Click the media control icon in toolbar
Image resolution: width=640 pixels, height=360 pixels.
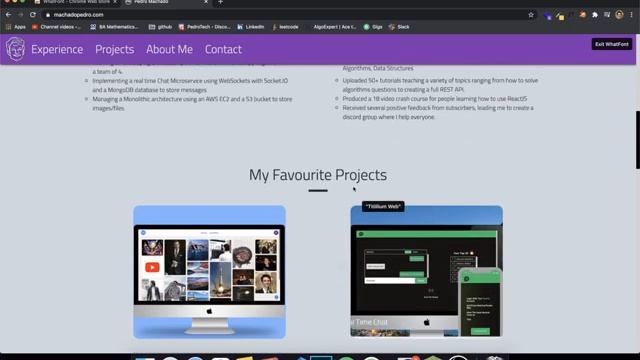pos(607,15)
